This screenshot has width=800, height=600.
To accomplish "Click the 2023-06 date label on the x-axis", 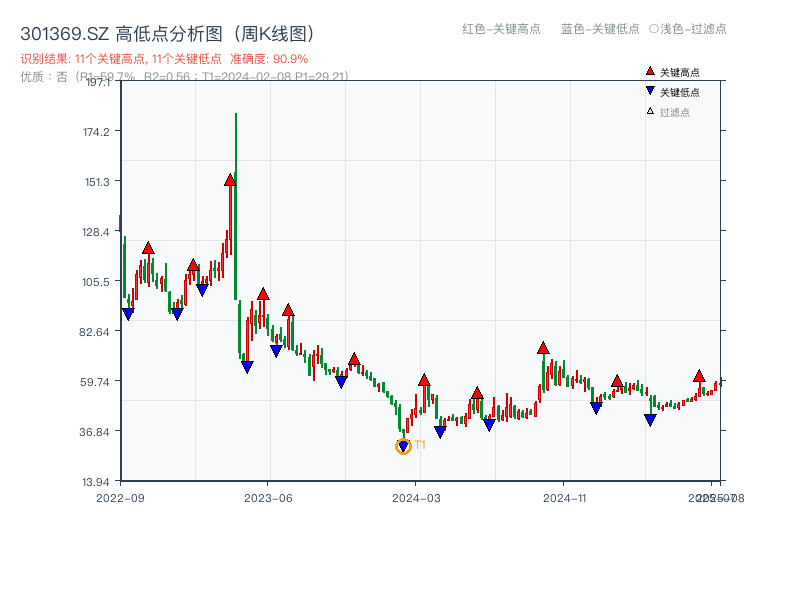I will [x=269, y=496].
